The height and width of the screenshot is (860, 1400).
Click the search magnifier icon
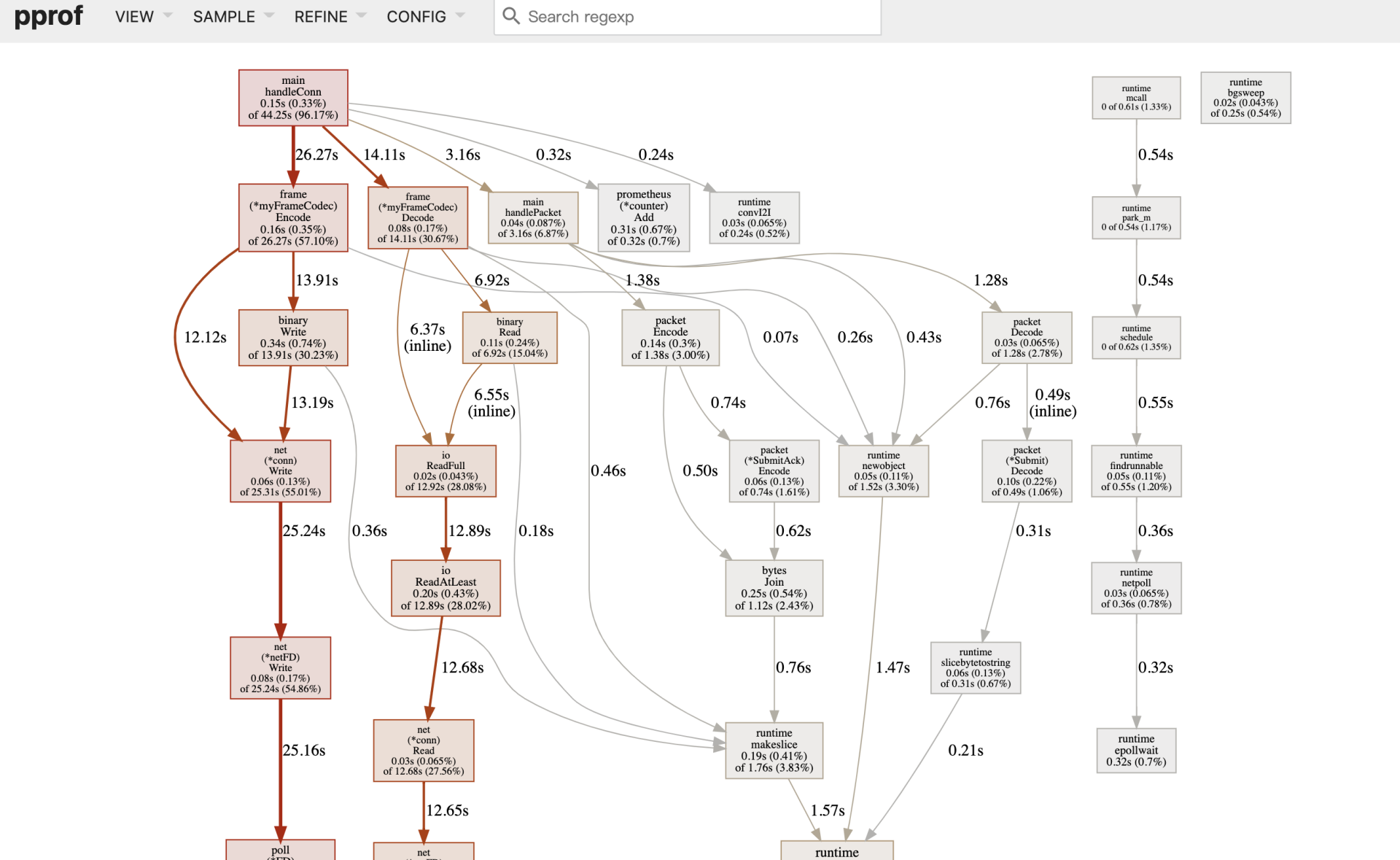511,16
